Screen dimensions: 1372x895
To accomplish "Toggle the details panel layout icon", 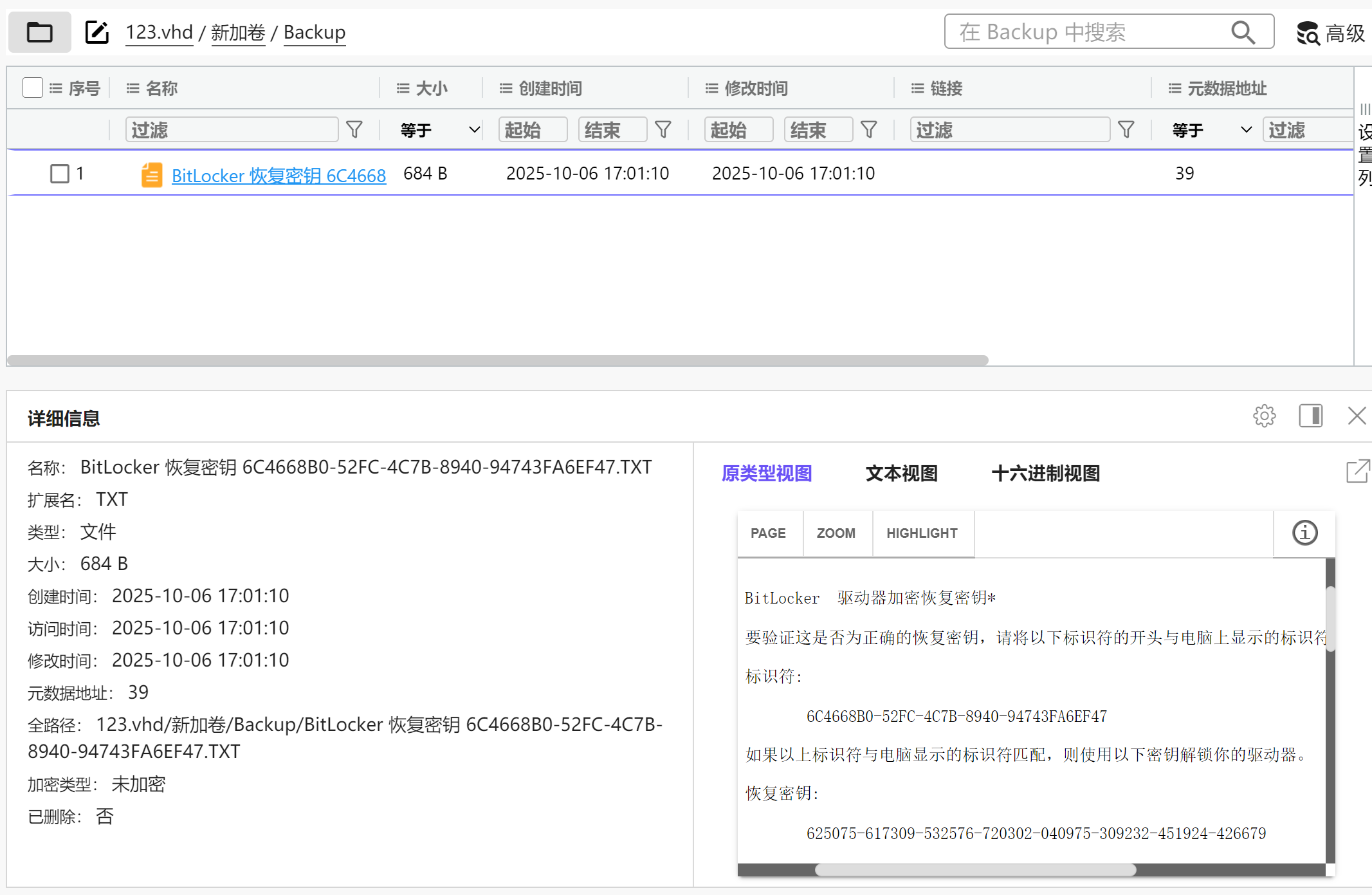I will pyautogui.click(x=1310, y=416).
